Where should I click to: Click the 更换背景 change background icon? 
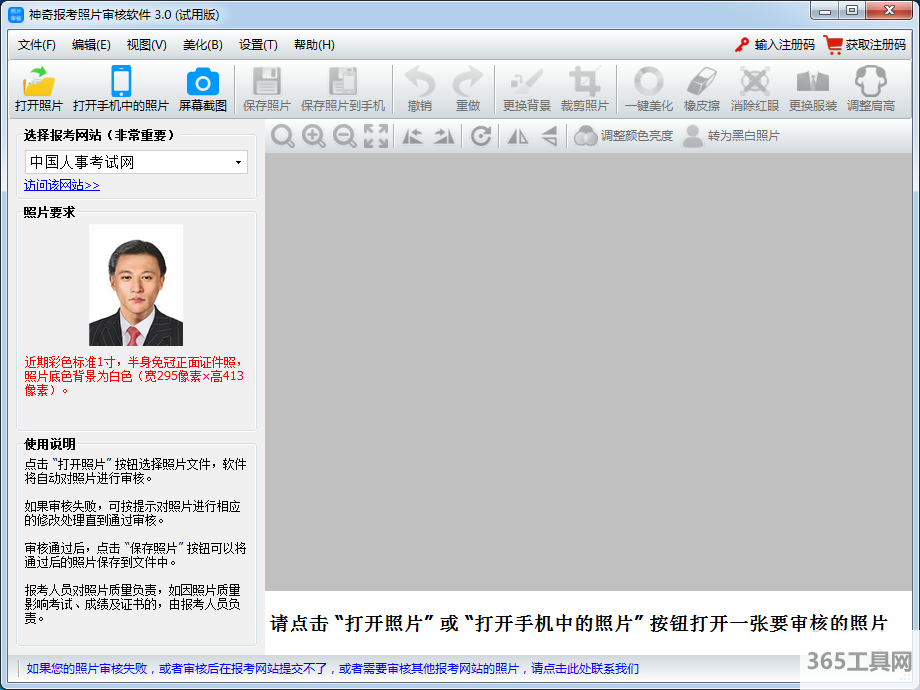[x=527, y=89]
